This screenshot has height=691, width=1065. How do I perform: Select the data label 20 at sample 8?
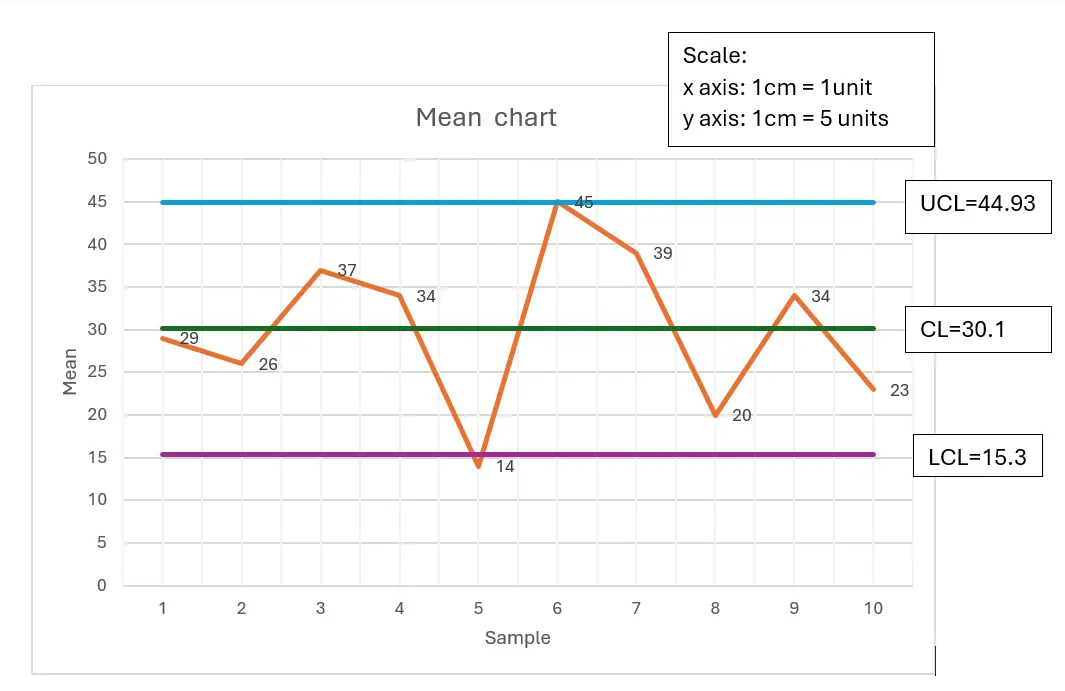coord(741,415)
